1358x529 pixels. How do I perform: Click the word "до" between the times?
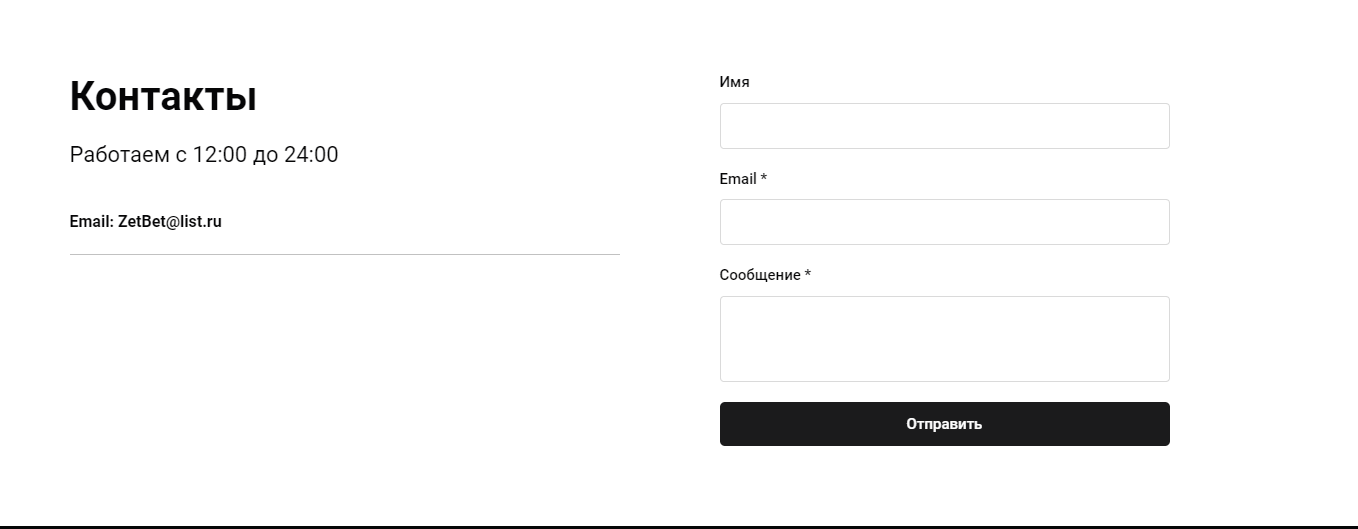(265, 155)
